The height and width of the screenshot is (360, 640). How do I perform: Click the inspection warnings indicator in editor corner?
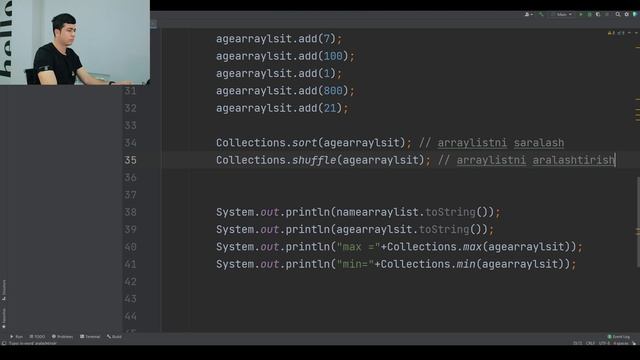pyautogui.click(x=616, y=33)
